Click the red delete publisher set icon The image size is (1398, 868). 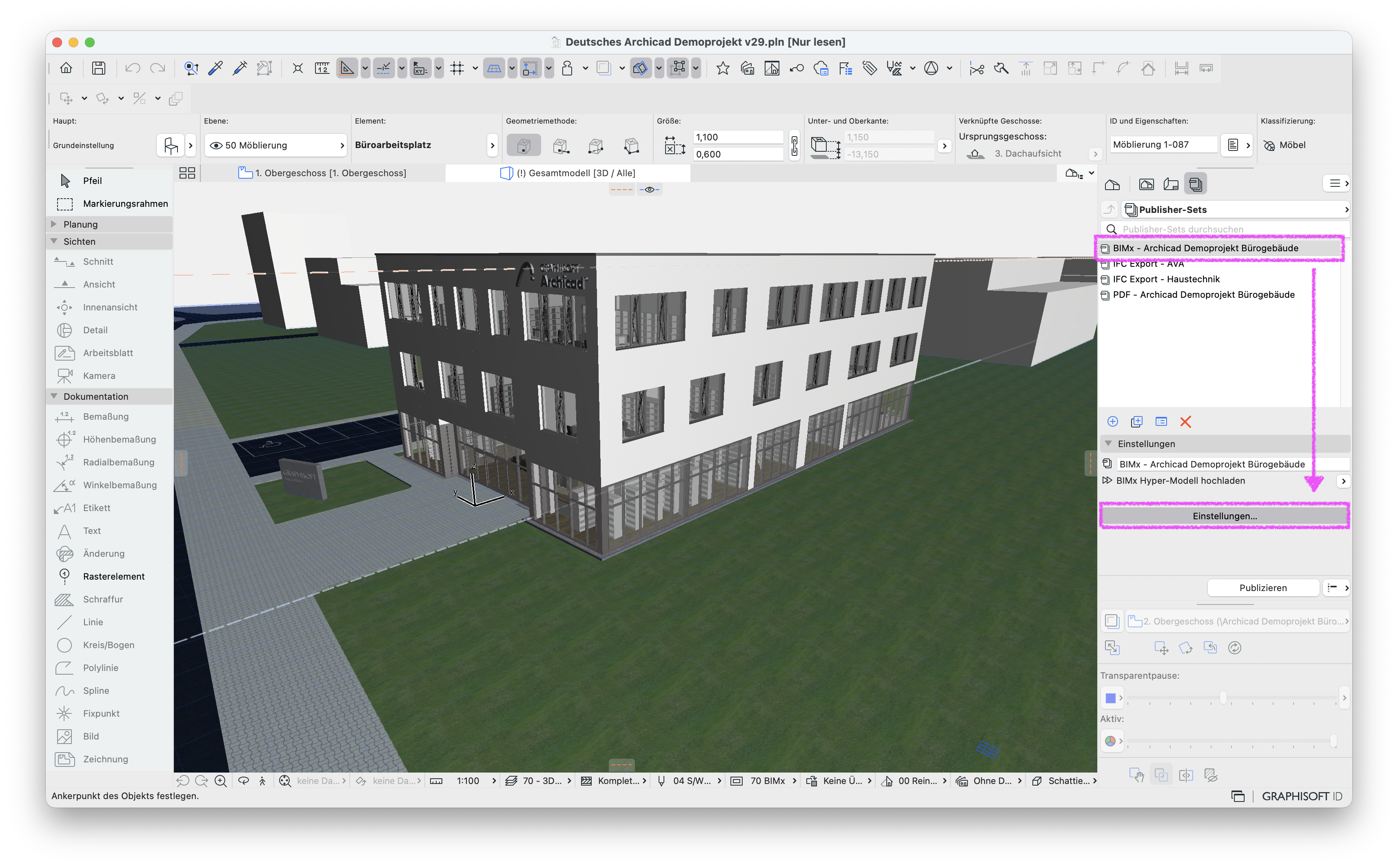coord(1185,422)
